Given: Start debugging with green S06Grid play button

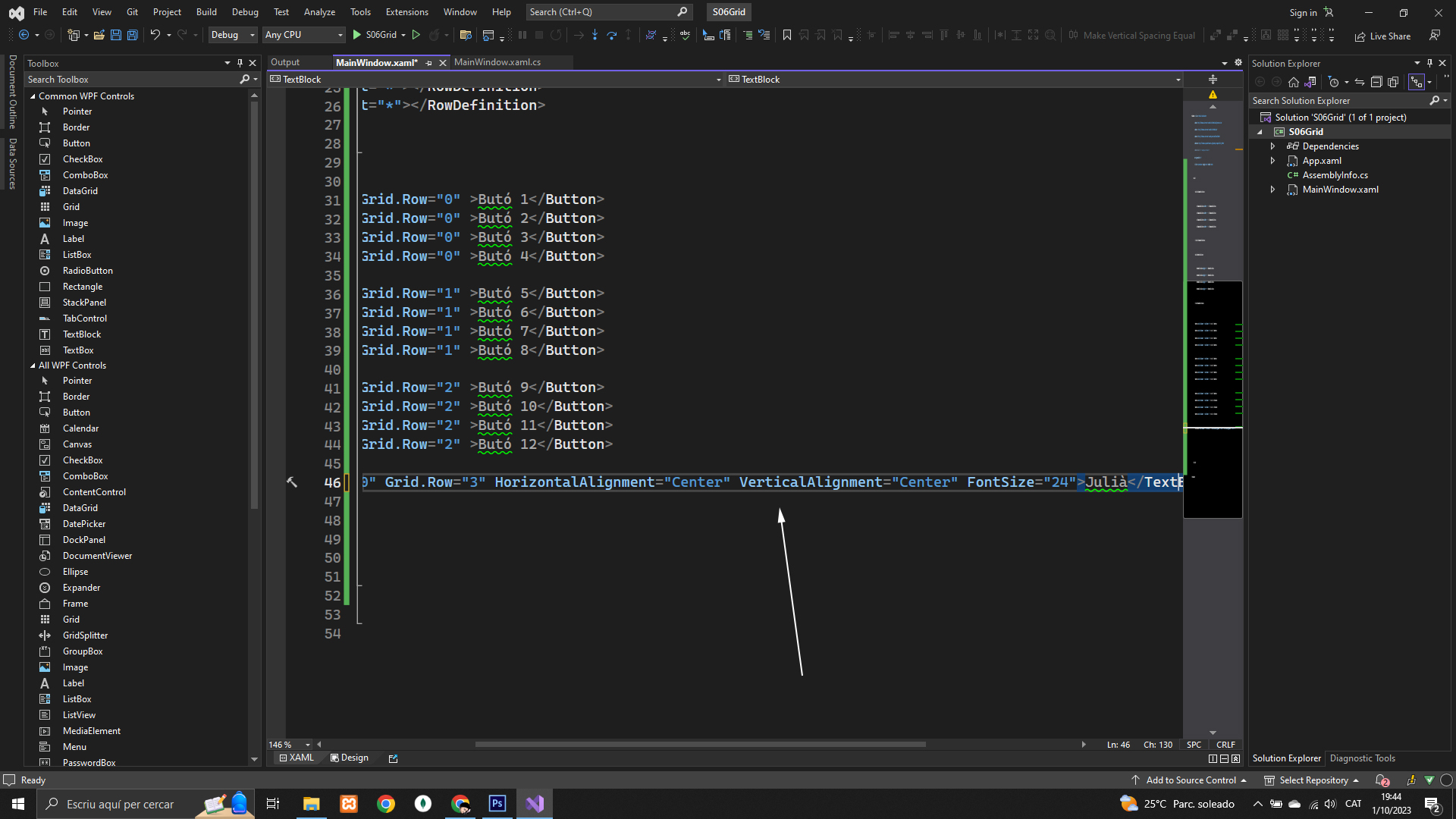Looking at the screenshot, I should coord(357,35).
